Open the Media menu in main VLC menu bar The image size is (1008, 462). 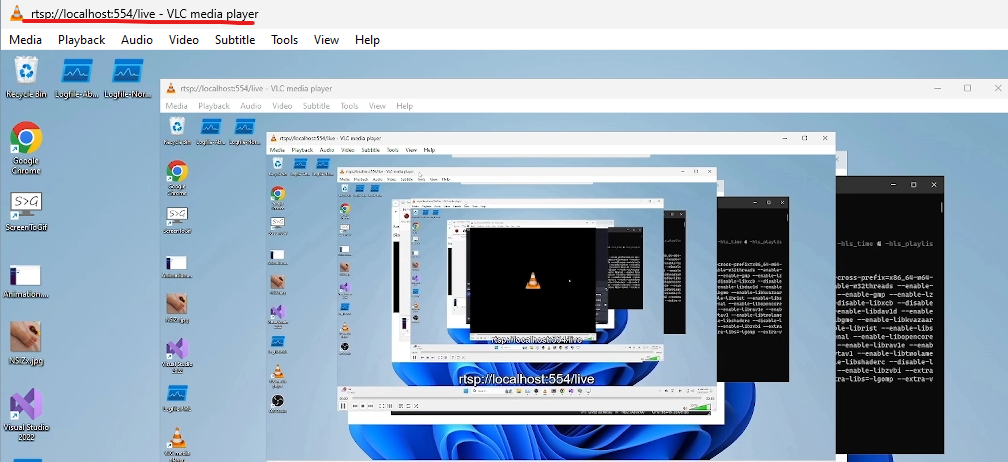26,40
